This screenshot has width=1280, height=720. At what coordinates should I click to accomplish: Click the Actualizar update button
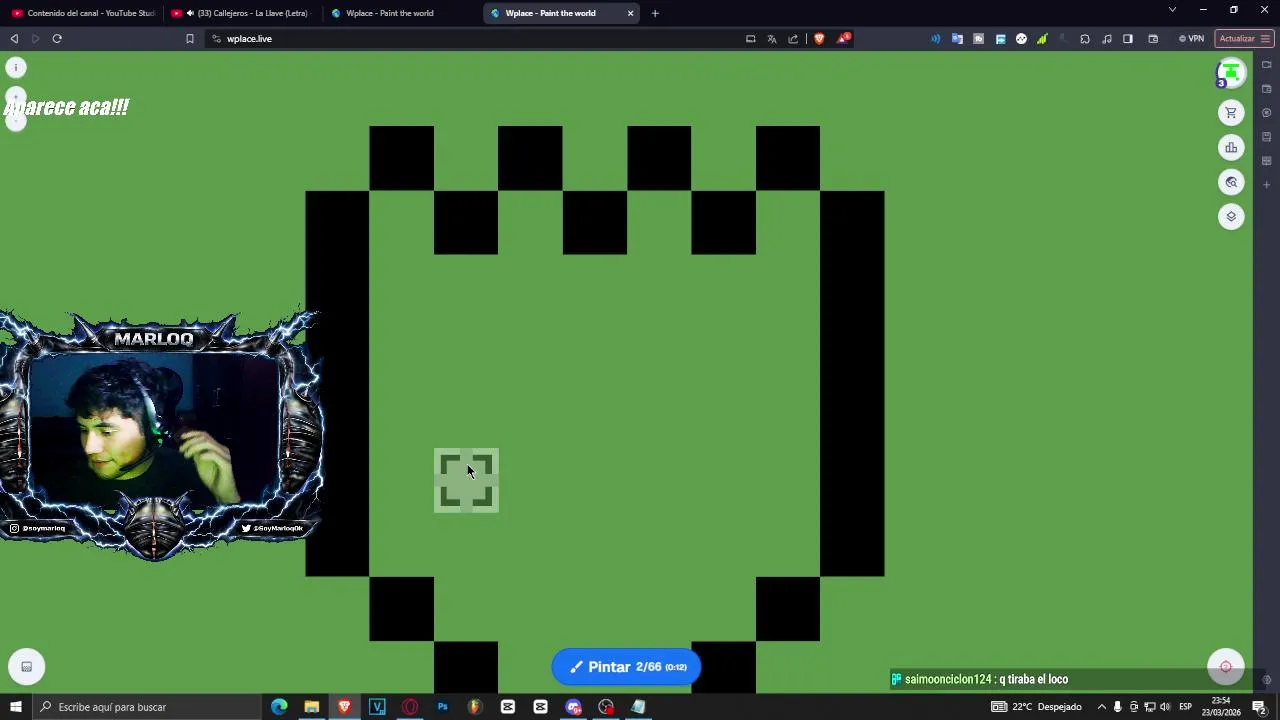(1244, 39)
